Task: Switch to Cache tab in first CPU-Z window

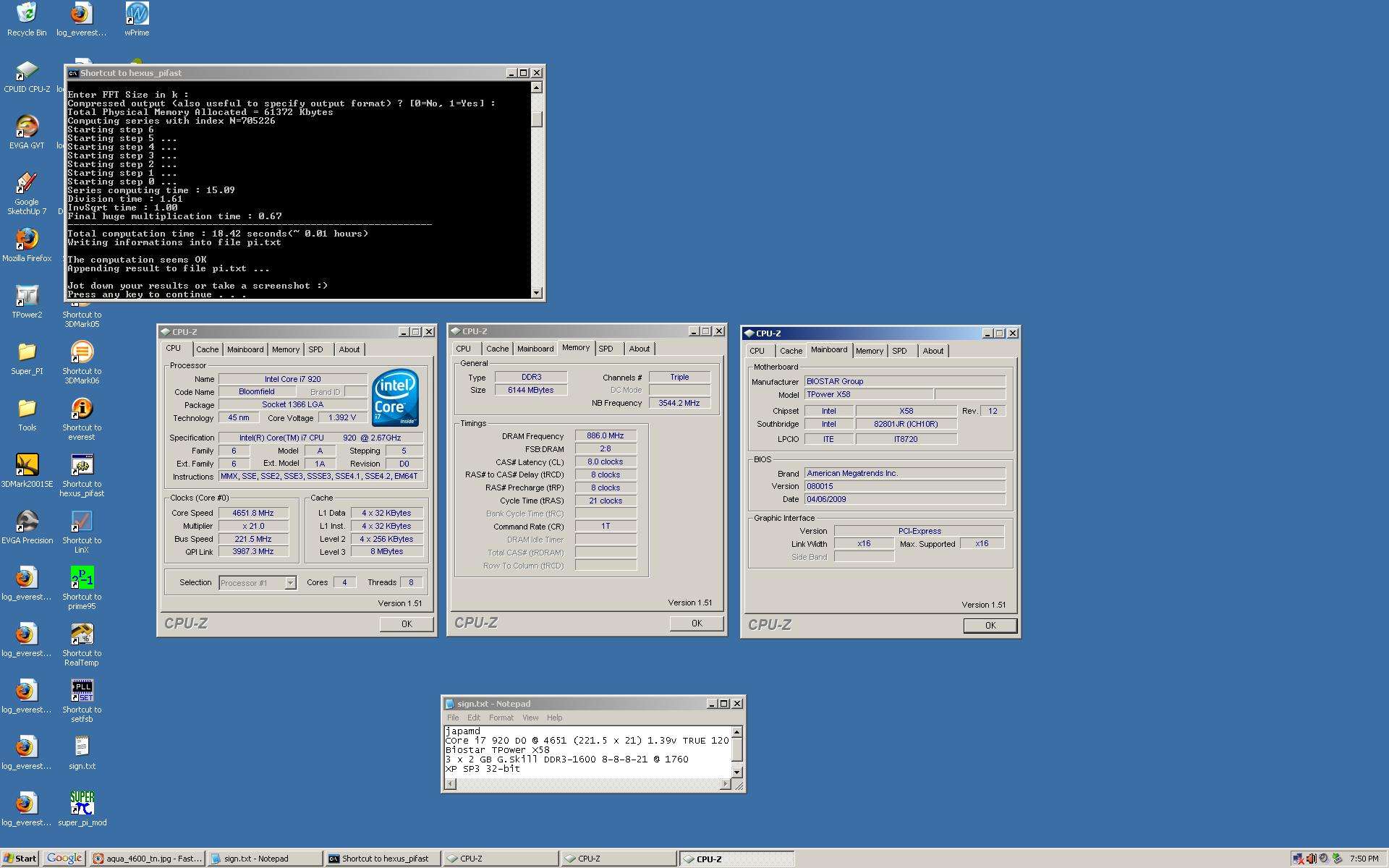Action: tap(207, 349)
